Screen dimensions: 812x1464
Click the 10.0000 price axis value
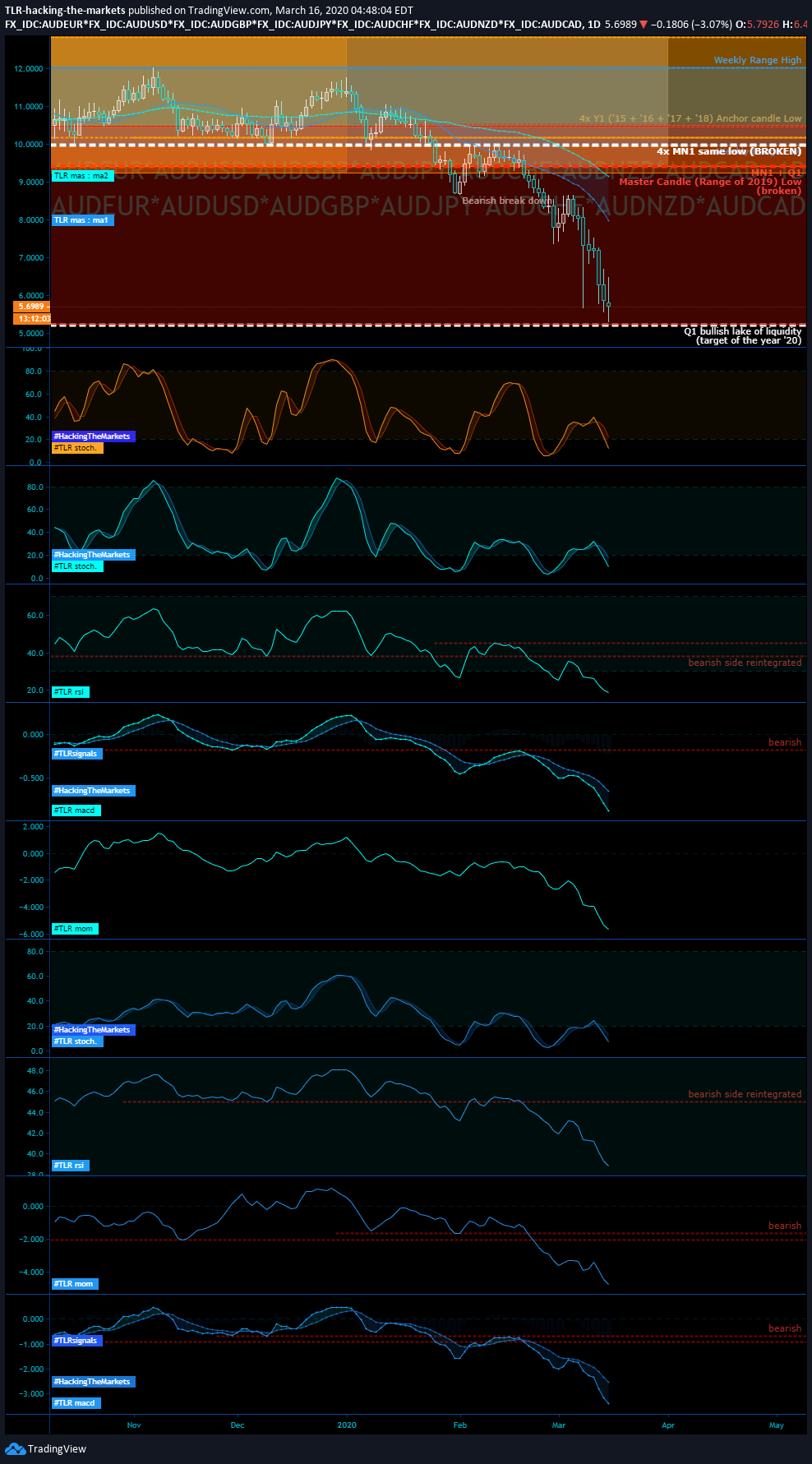point(29,145)
